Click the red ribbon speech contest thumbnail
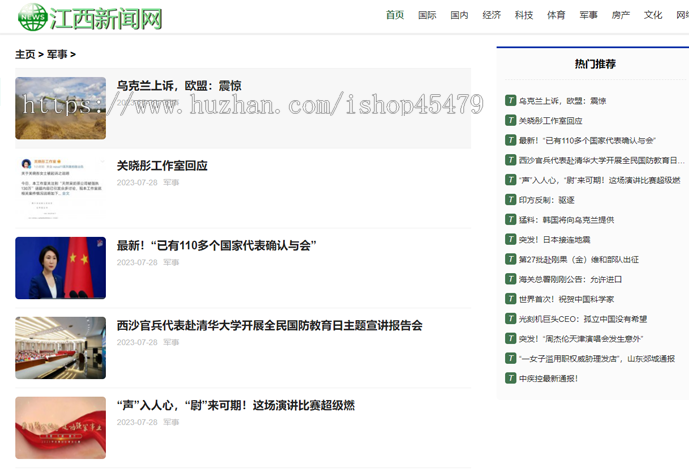689x473 pixels. (x=61, y=428)
